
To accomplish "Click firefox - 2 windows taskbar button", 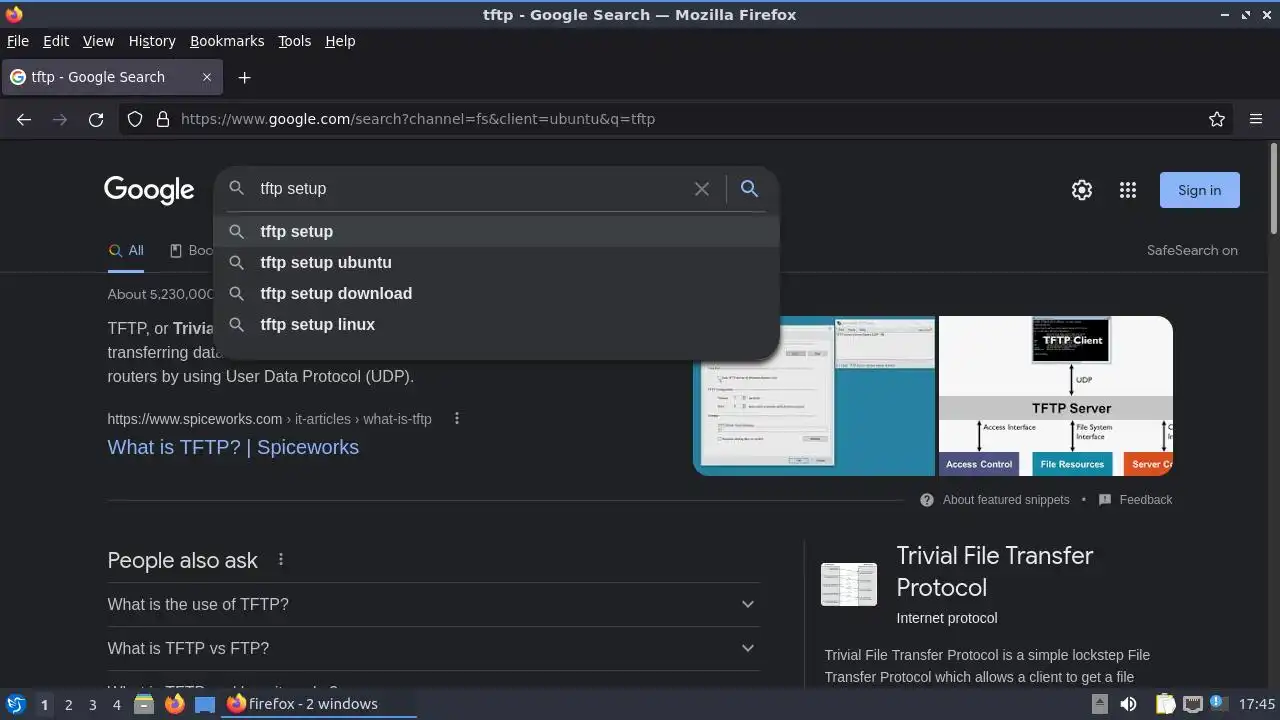I will tap(319, 704).
